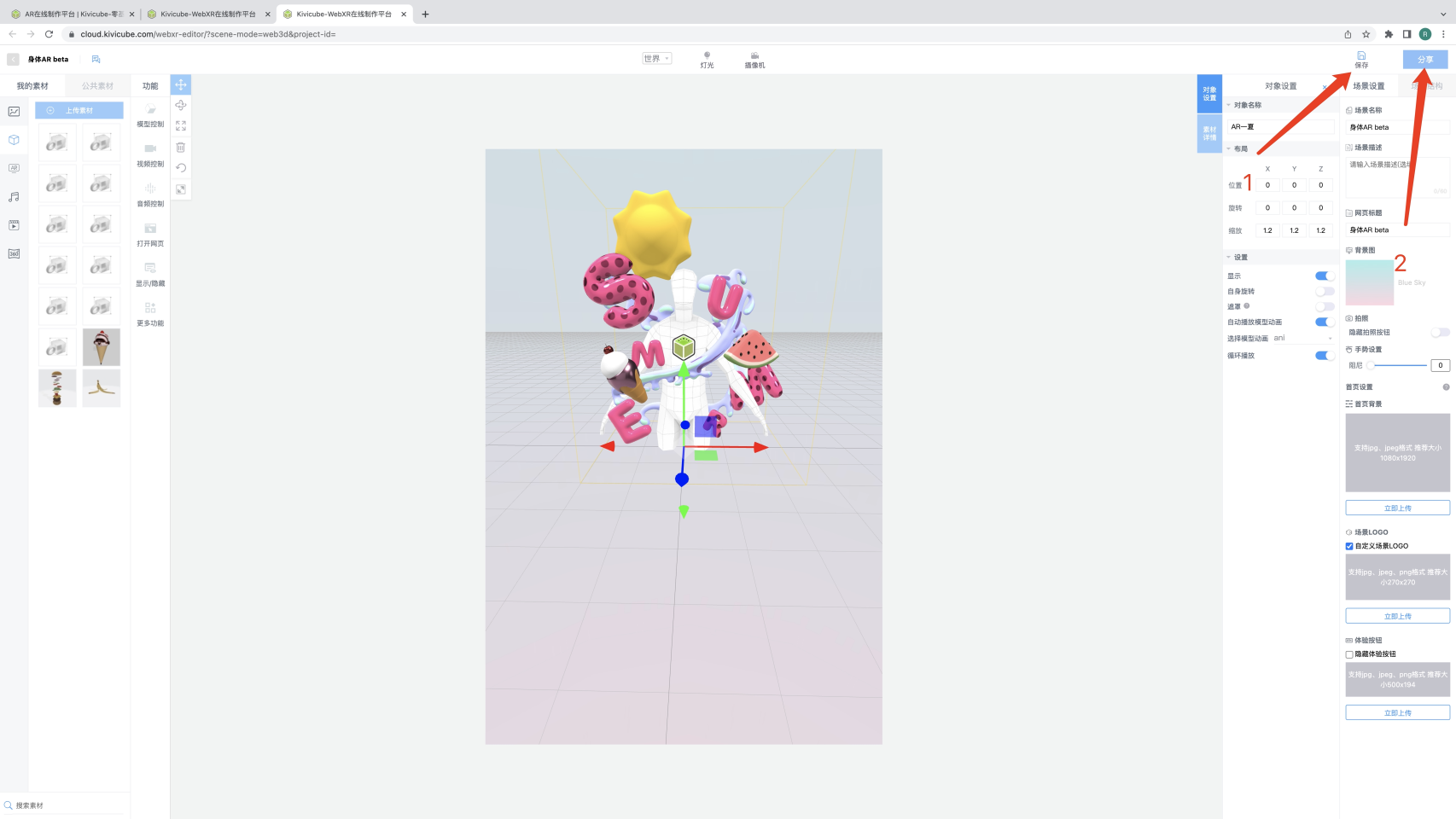Image resolution: width=1456 pixels, height=819 pixels.
Task: Open the 摄像机 camera settings
Action: [754, 59]
